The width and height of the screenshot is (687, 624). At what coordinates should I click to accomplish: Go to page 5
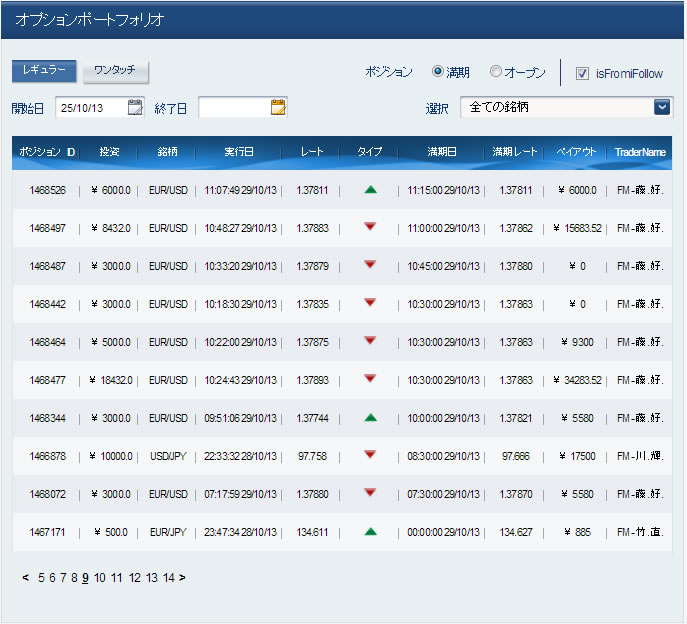click(x=41, y=578)
